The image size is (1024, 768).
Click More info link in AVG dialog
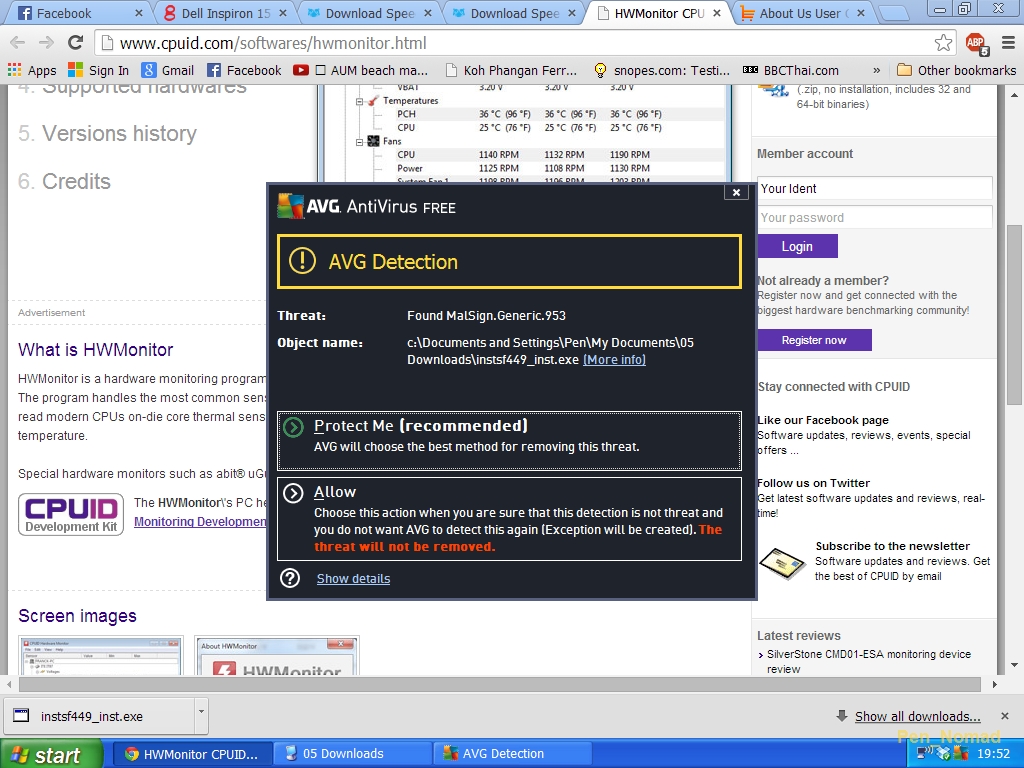(x=614, y=360)
